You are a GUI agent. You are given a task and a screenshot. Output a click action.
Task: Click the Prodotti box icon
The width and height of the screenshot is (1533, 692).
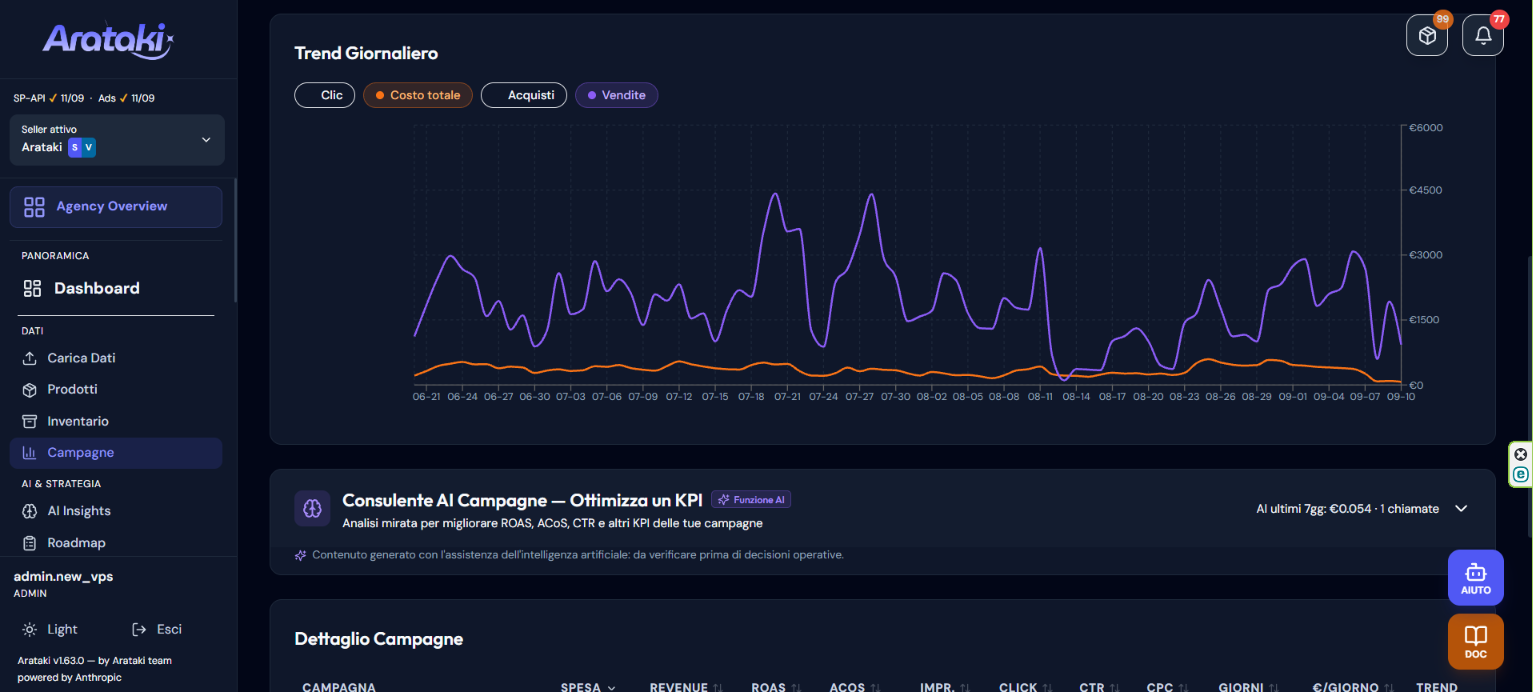point(30,389)
